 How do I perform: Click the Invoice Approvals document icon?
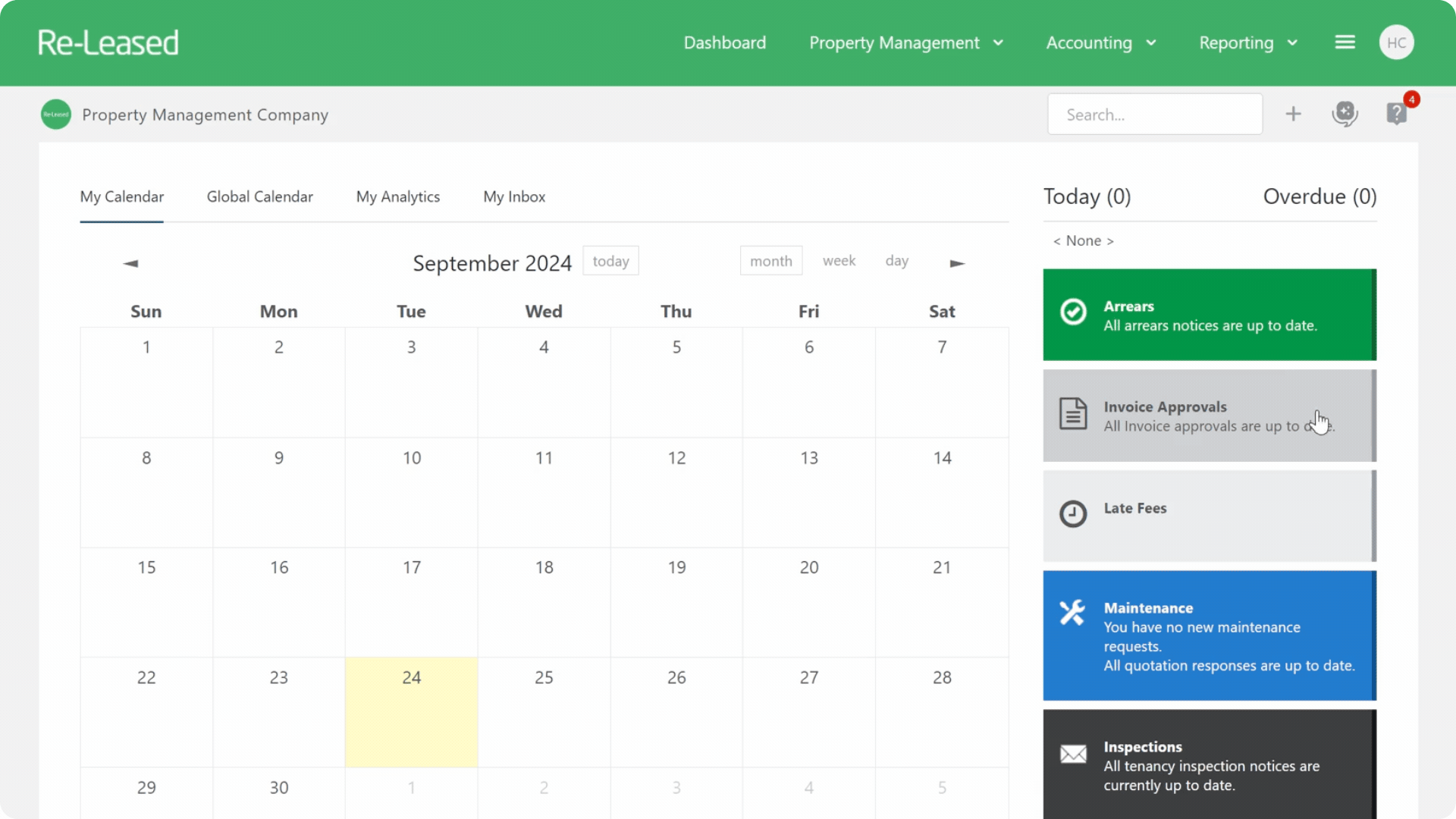pos(1073,413)
